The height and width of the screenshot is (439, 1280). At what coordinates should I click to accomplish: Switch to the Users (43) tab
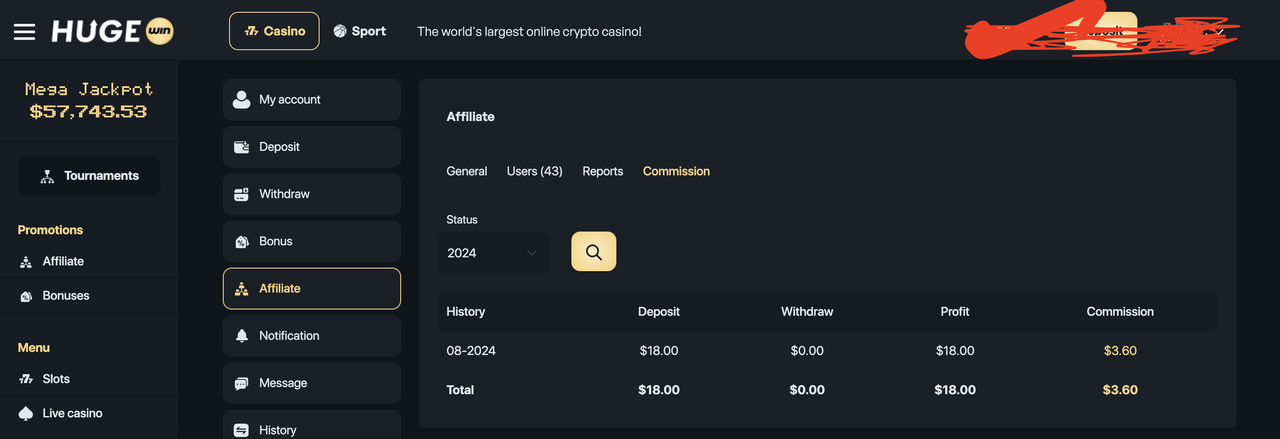tap(535, 171)
